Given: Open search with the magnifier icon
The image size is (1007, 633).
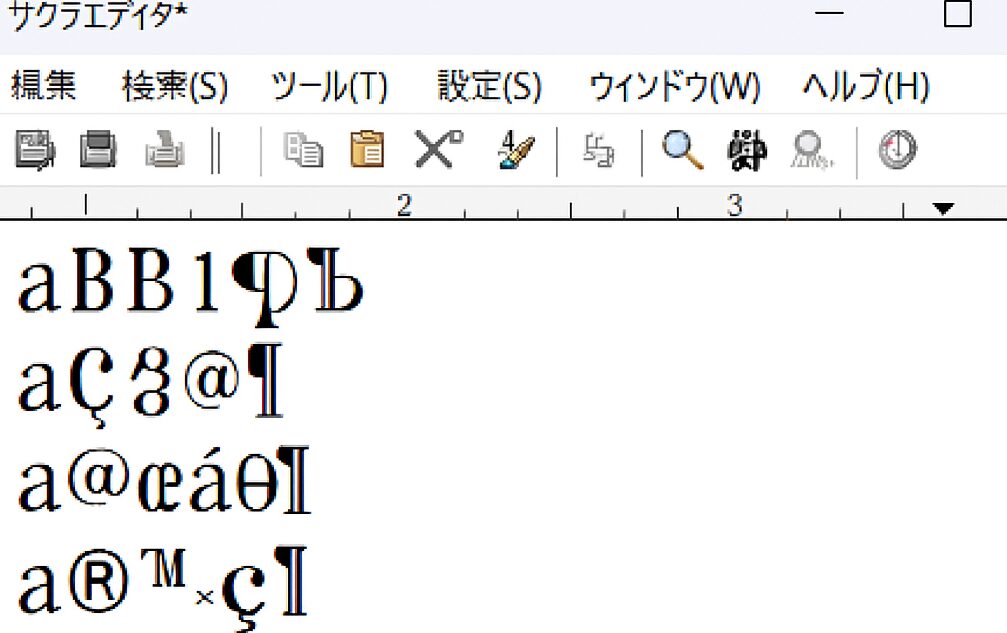Looking at the screenshot, I should 683,150.
